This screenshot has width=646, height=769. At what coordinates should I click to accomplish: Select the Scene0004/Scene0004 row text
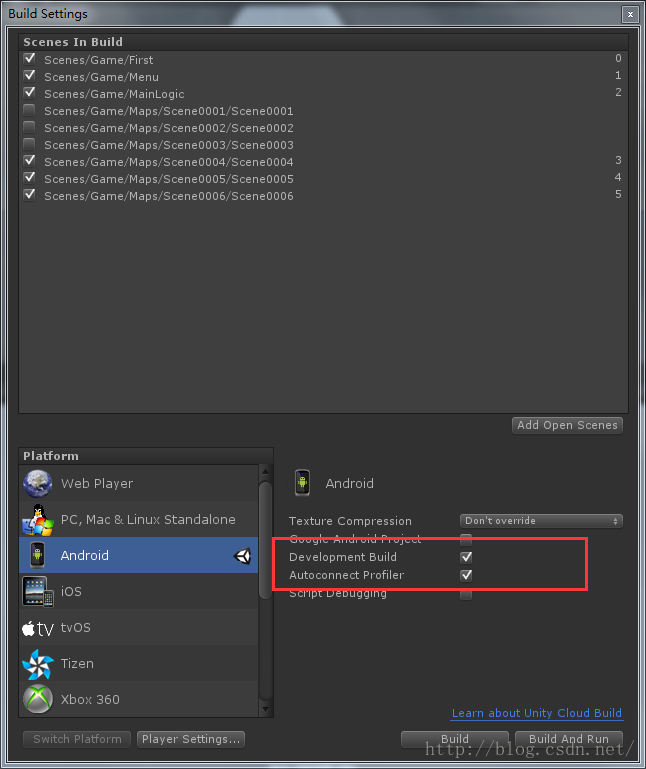pyautogui.click(x=169, y=162)
